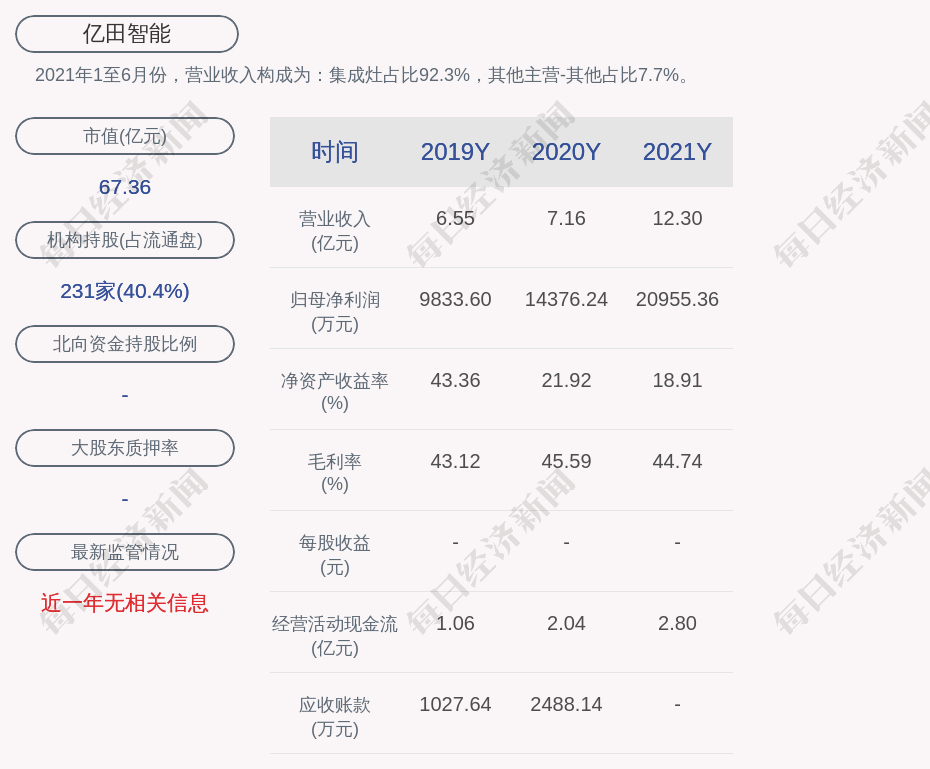Click the 最新监管情况 label
930x769 pixels.
point(125,552)
